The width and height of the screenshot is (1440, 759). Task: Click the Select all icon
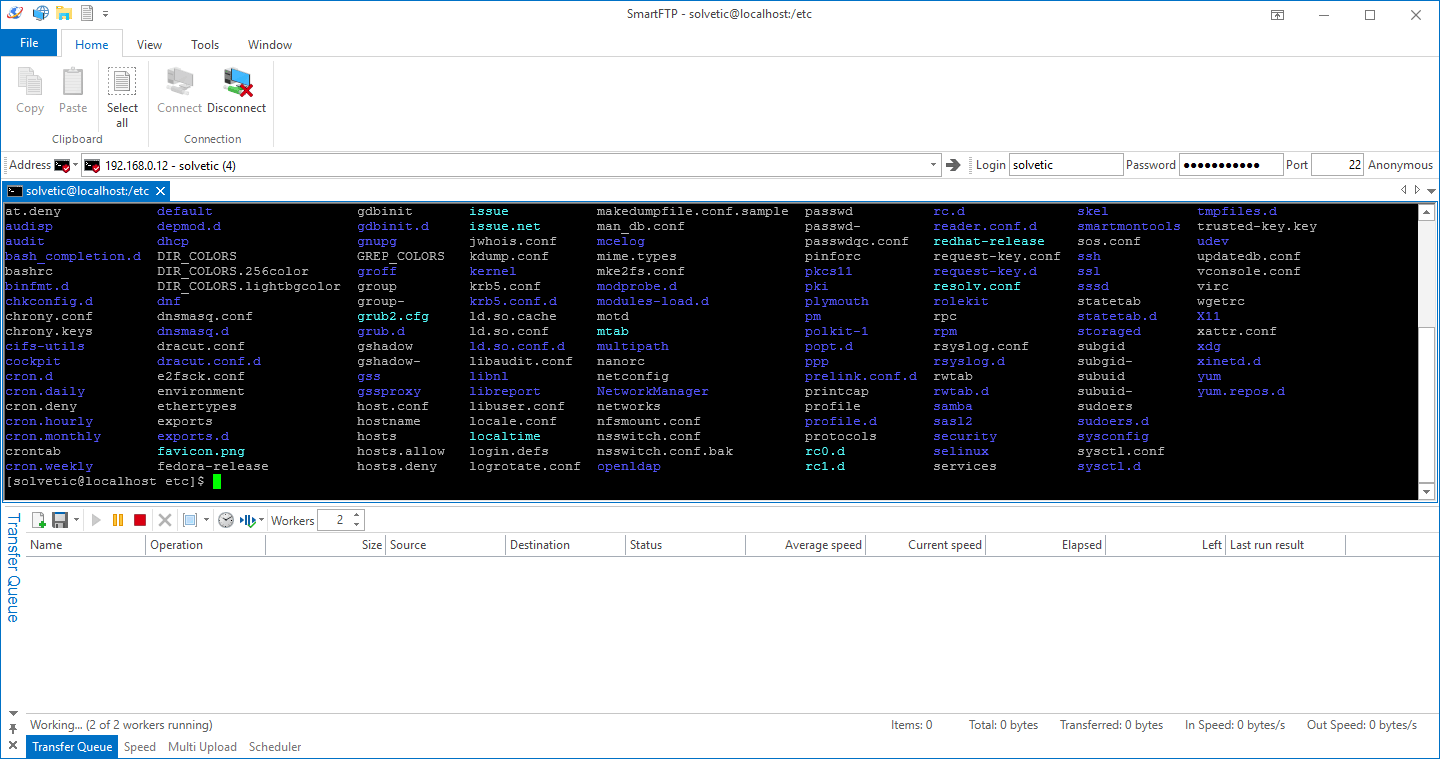[122, 83]
